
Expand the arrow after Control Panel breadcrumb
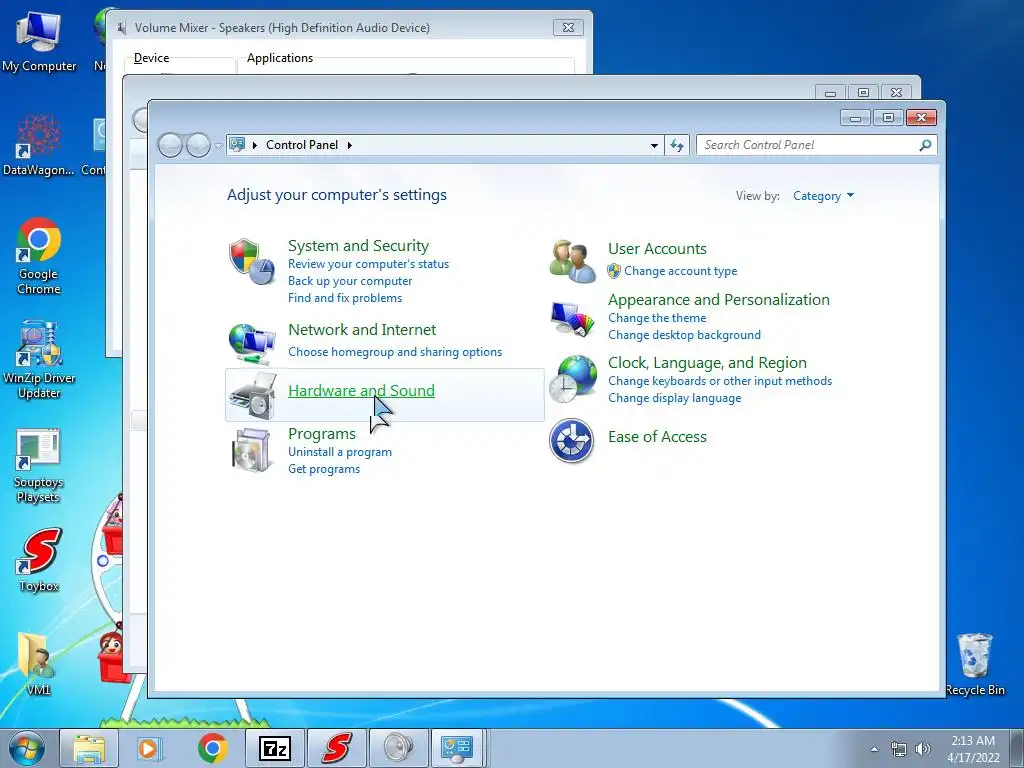[349, 145]
